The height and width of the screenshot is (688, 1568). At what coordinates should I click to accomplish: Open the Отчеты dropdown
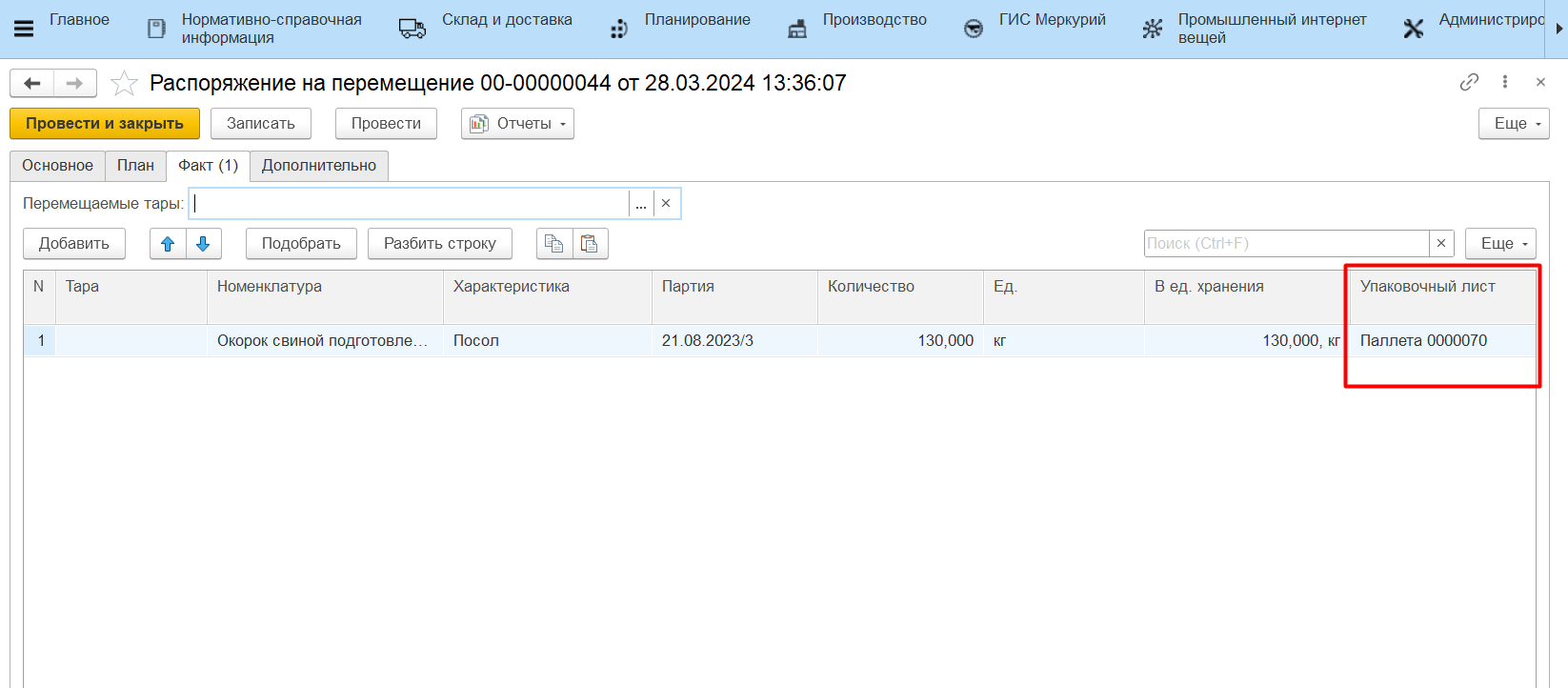pyautogui.click(x=517, y=124)
